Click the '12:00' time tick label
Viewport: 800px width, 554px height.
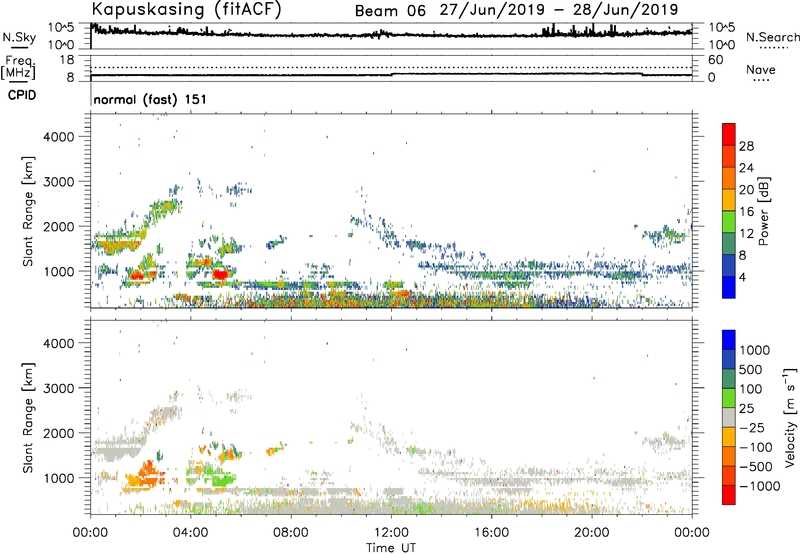[391, 533]
